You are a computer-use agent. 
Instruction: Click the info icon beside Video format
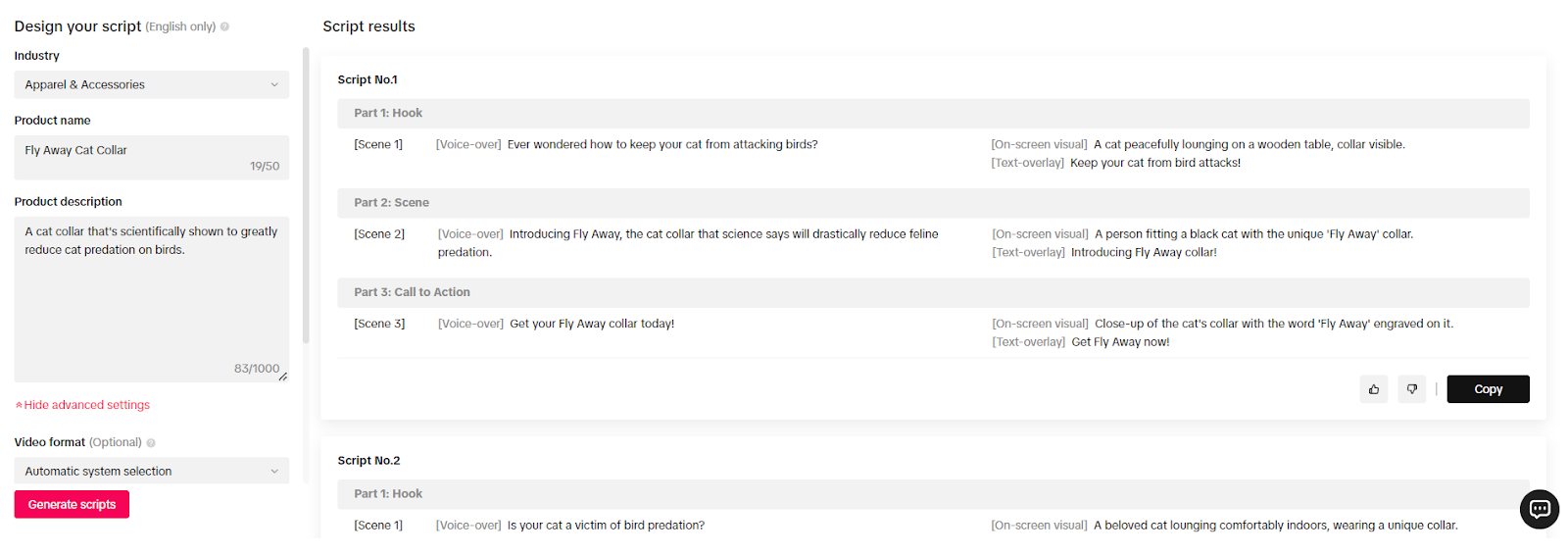(x=151, y=443)
